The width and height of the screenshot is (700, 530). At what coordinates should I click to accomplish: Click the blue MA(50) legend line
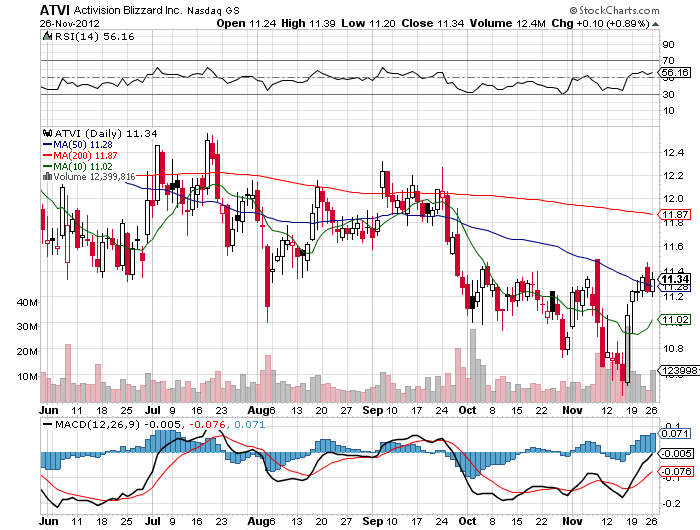pos(47,145)
